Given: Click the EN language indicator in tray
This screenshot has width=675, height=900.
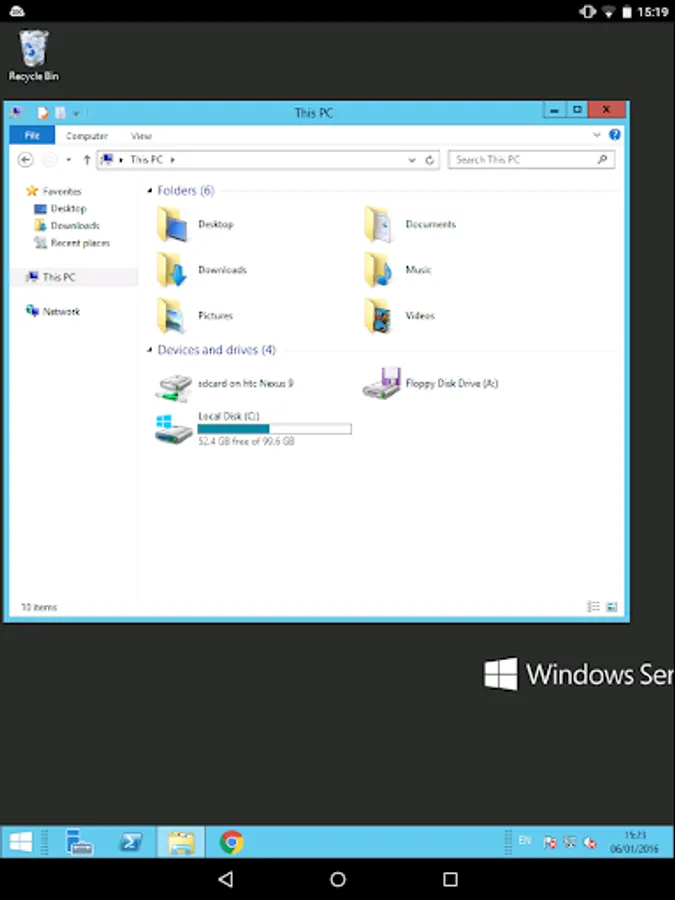Looking at the screenshot, I should [x=525, y=840].
